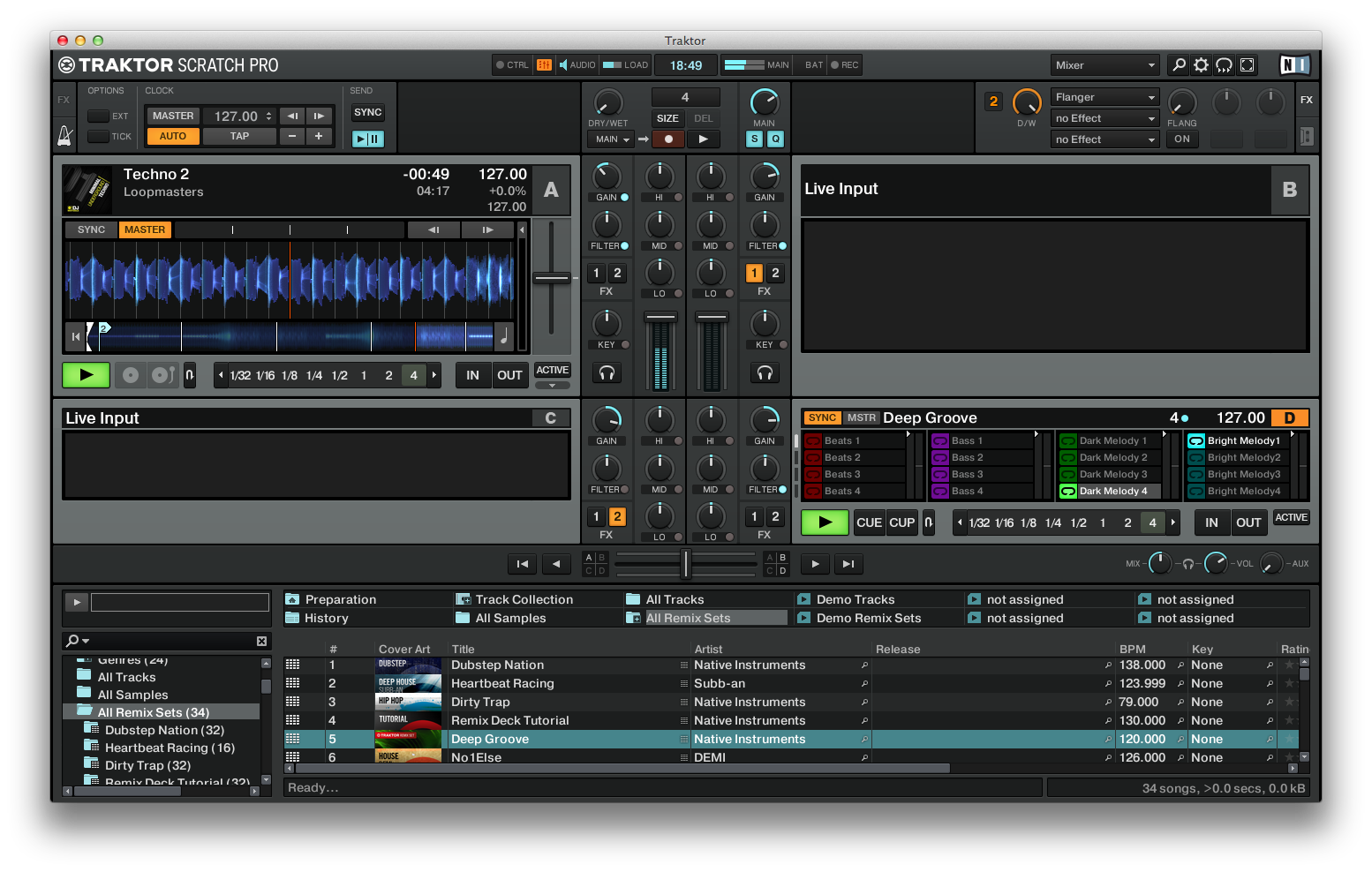Open the Mixer layout dropdown
This screenshot has height=872, width=1372.
tap(1104, 64)
